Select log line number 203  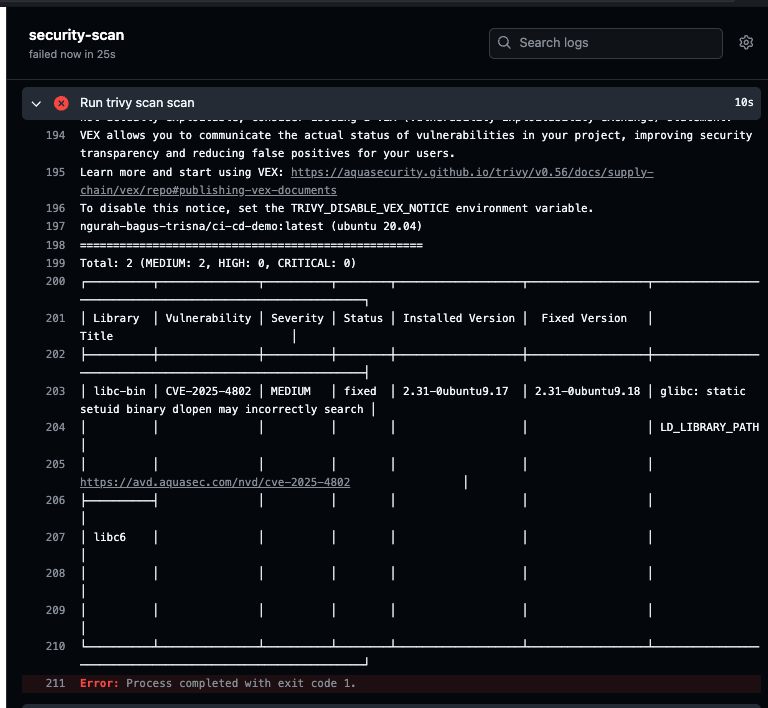(55, 391)
